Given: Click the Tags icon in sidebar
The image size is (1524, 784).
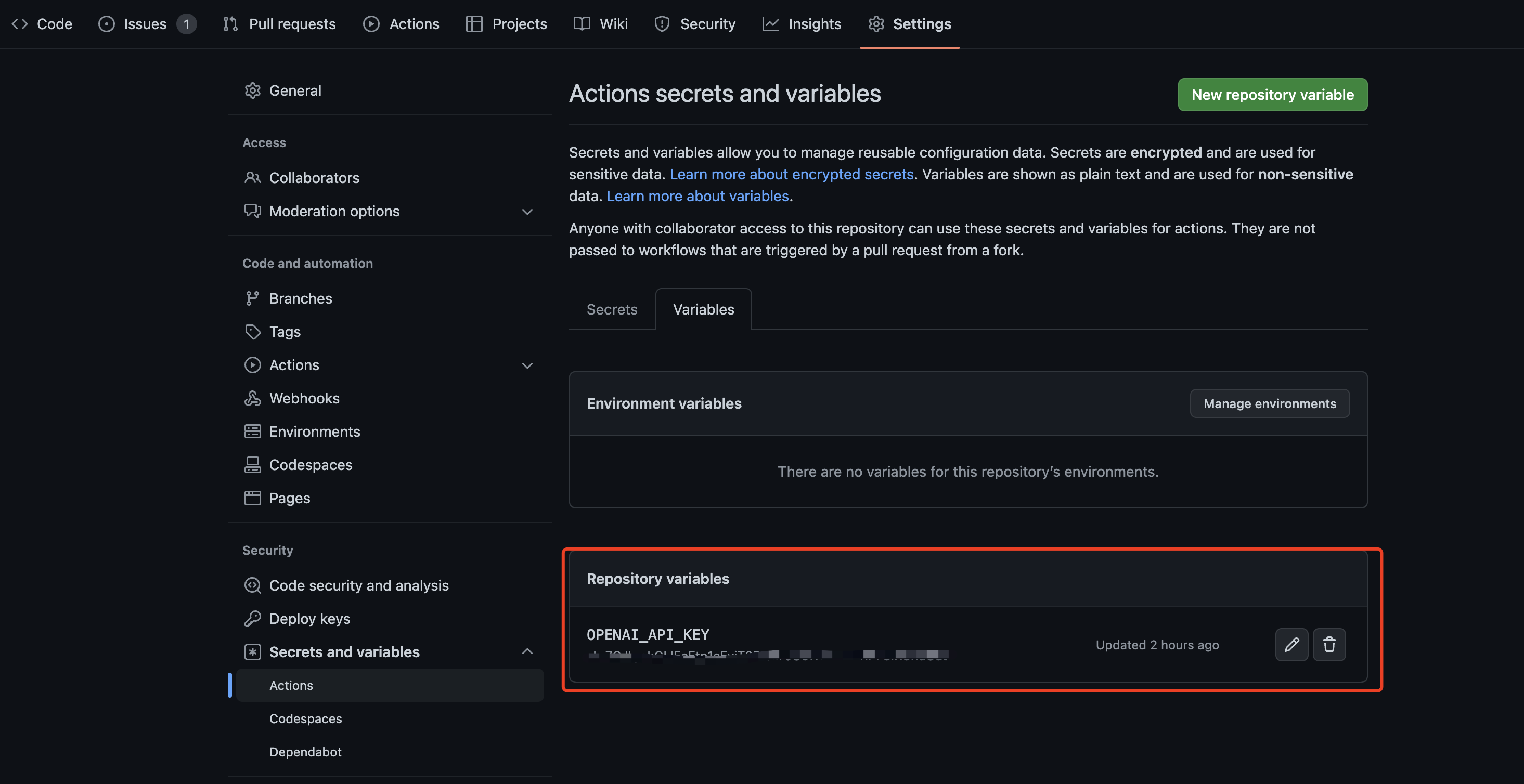Looking at the screenshot, I should pyautogui.click(x=253, y=332).
